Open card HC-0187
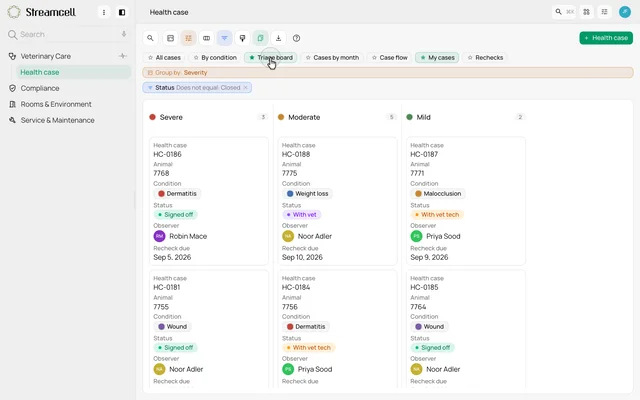 pos(466,201)
